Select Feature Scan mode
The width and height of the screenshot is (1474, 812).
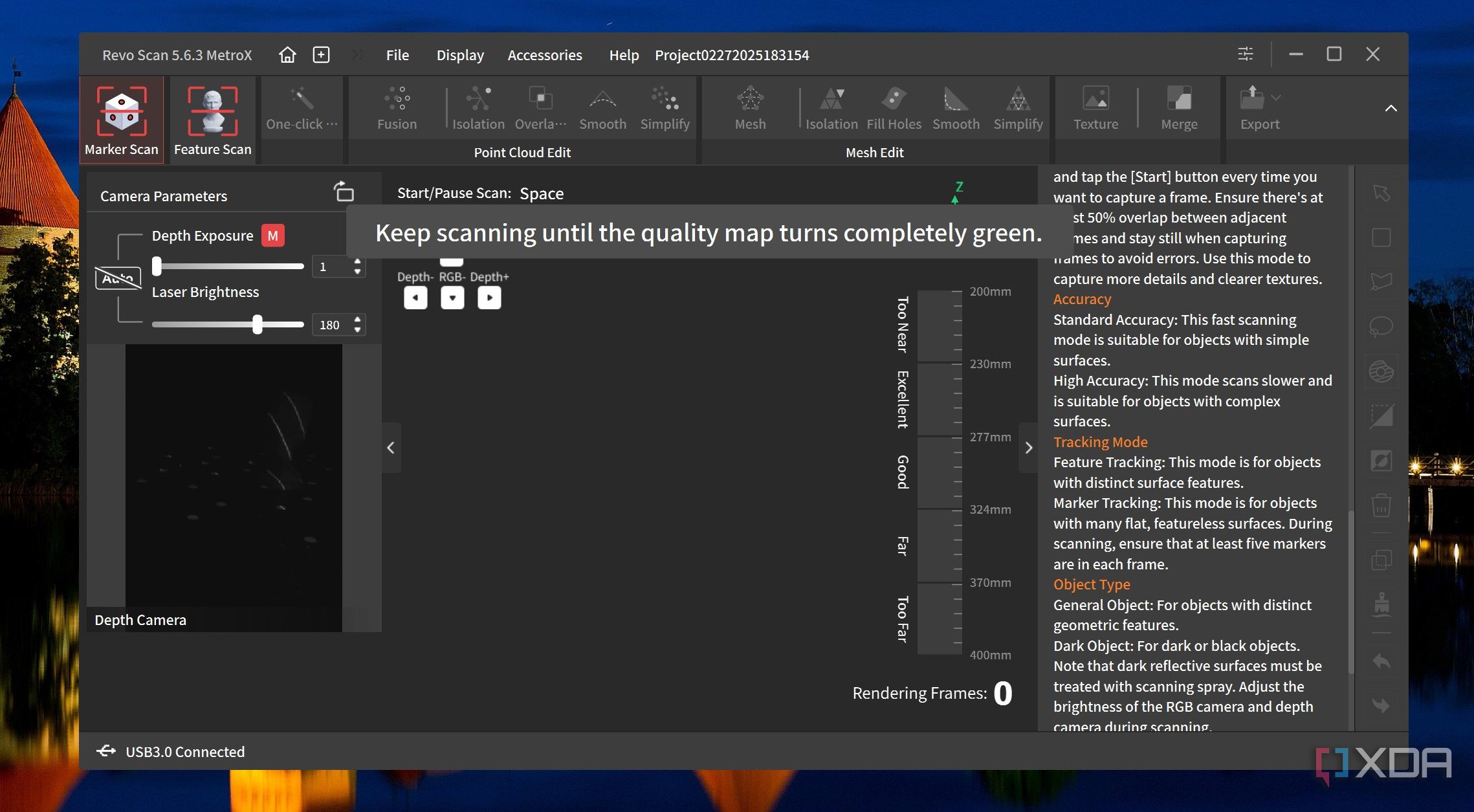(x=212, y=120)
